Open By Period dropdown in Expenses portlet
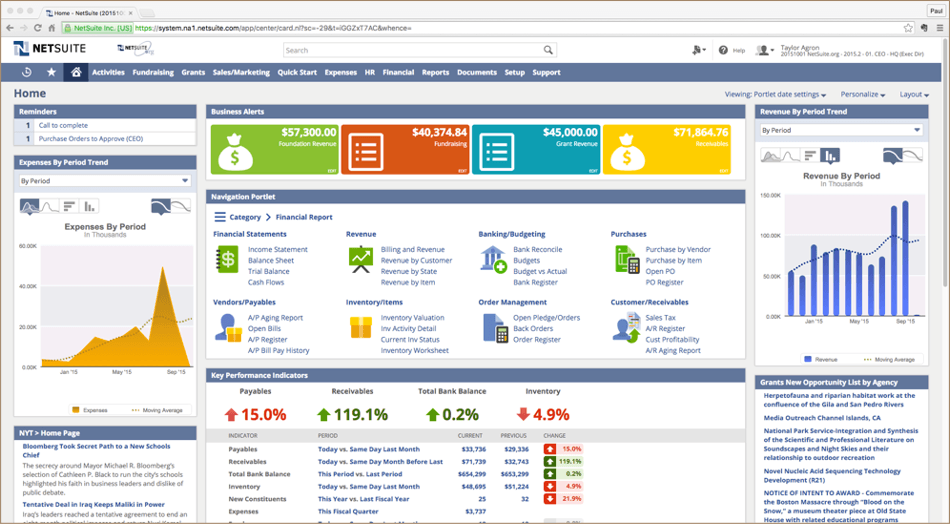950x524 pixels. 105,181
